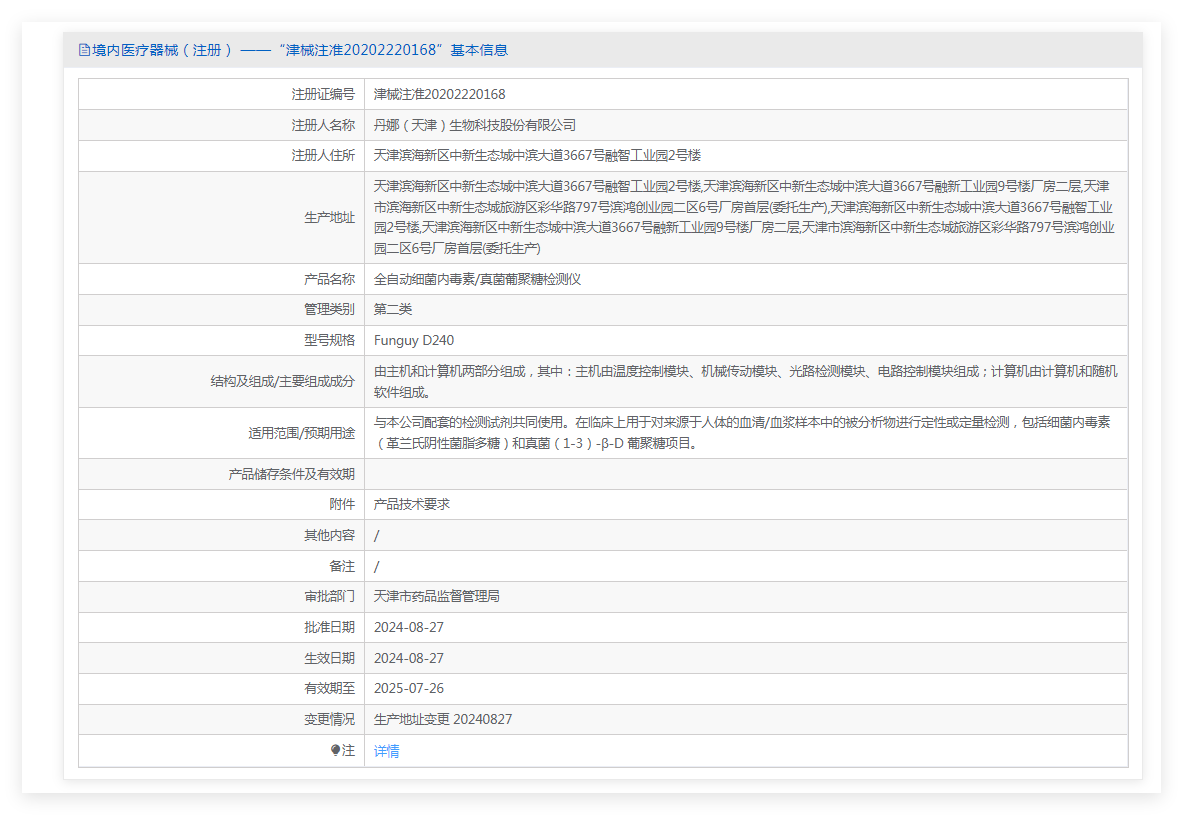Click the 注册人名称 label
Screen dimensions: 1183x815
323,125
